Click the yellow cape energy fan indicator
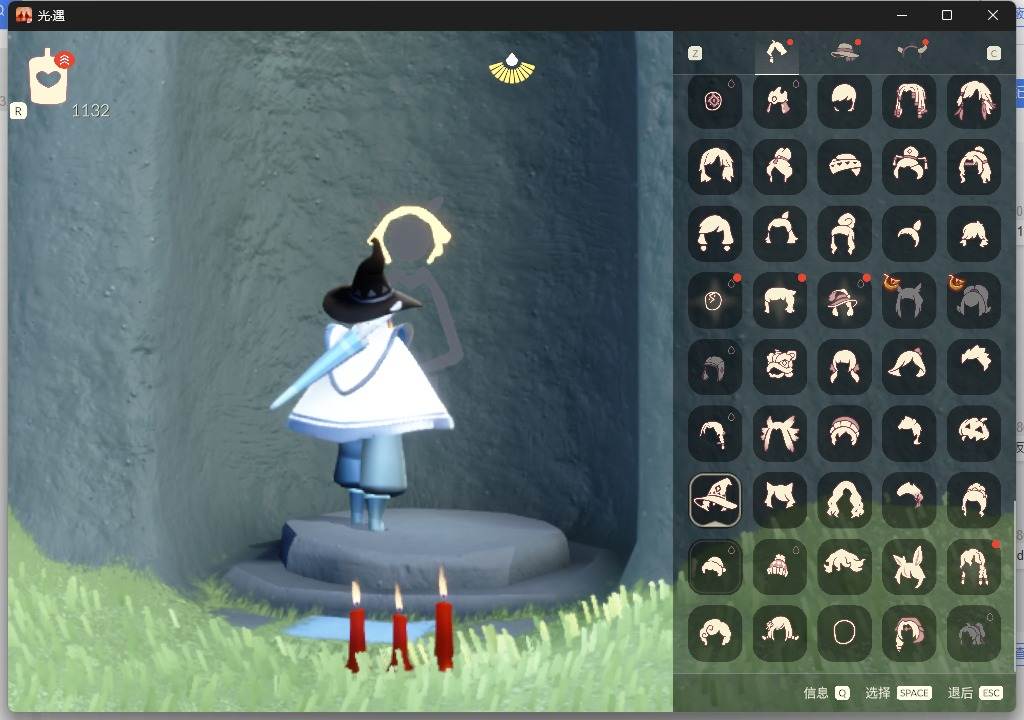This screenshot has width=1024, height=720. 512,69
